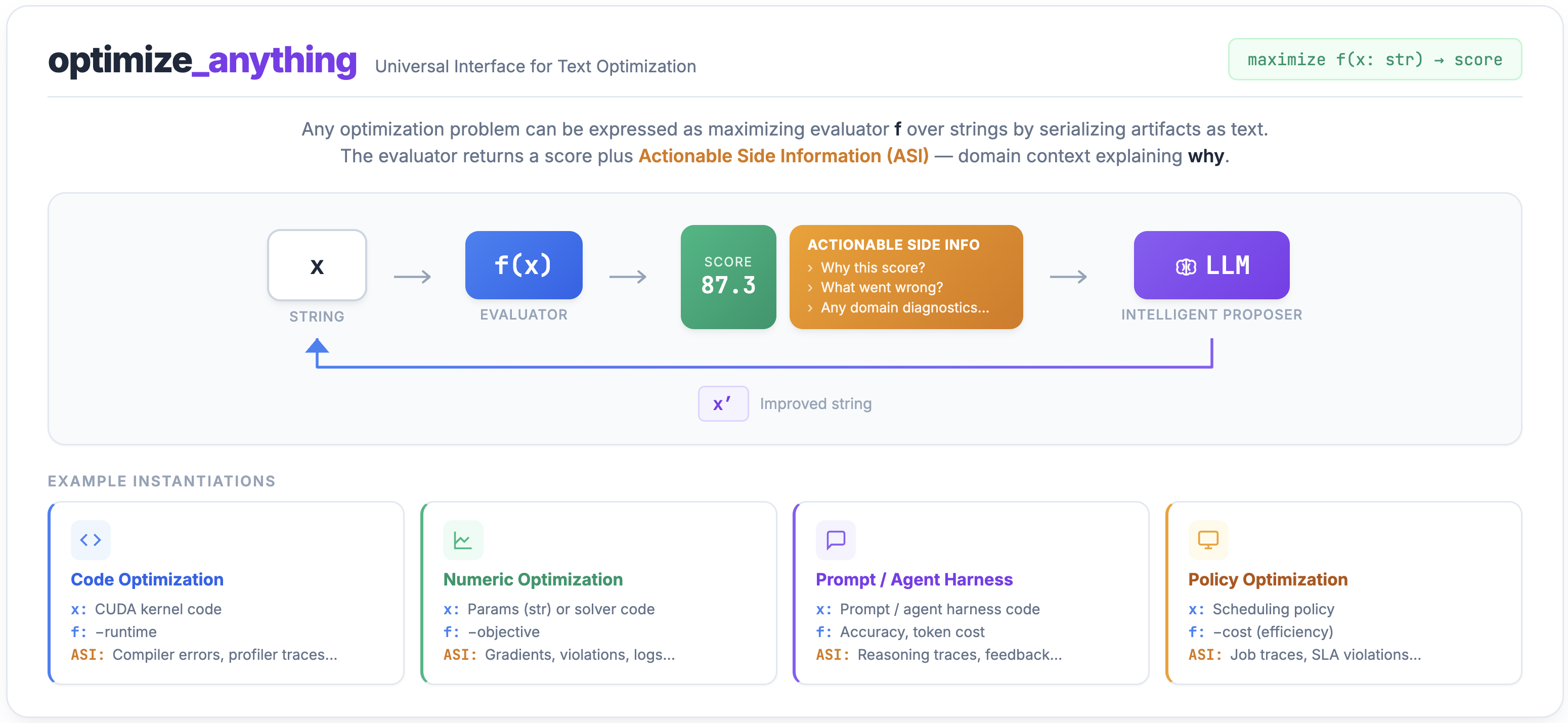
Task: Click the arrow pointing to LLM box
Action: [1068, 277]
